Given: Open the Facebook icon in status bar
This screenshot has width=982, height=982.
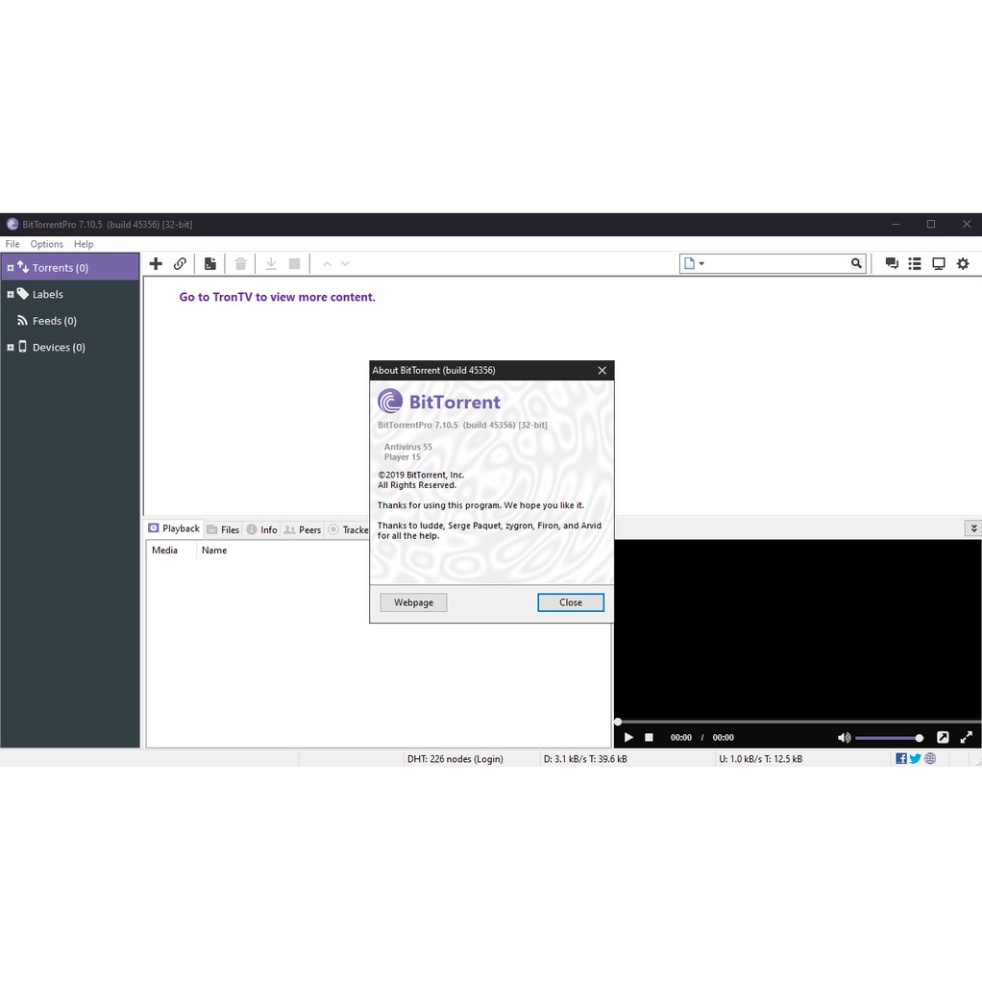Looking at the screenshot, I should (x=901, y=759).
